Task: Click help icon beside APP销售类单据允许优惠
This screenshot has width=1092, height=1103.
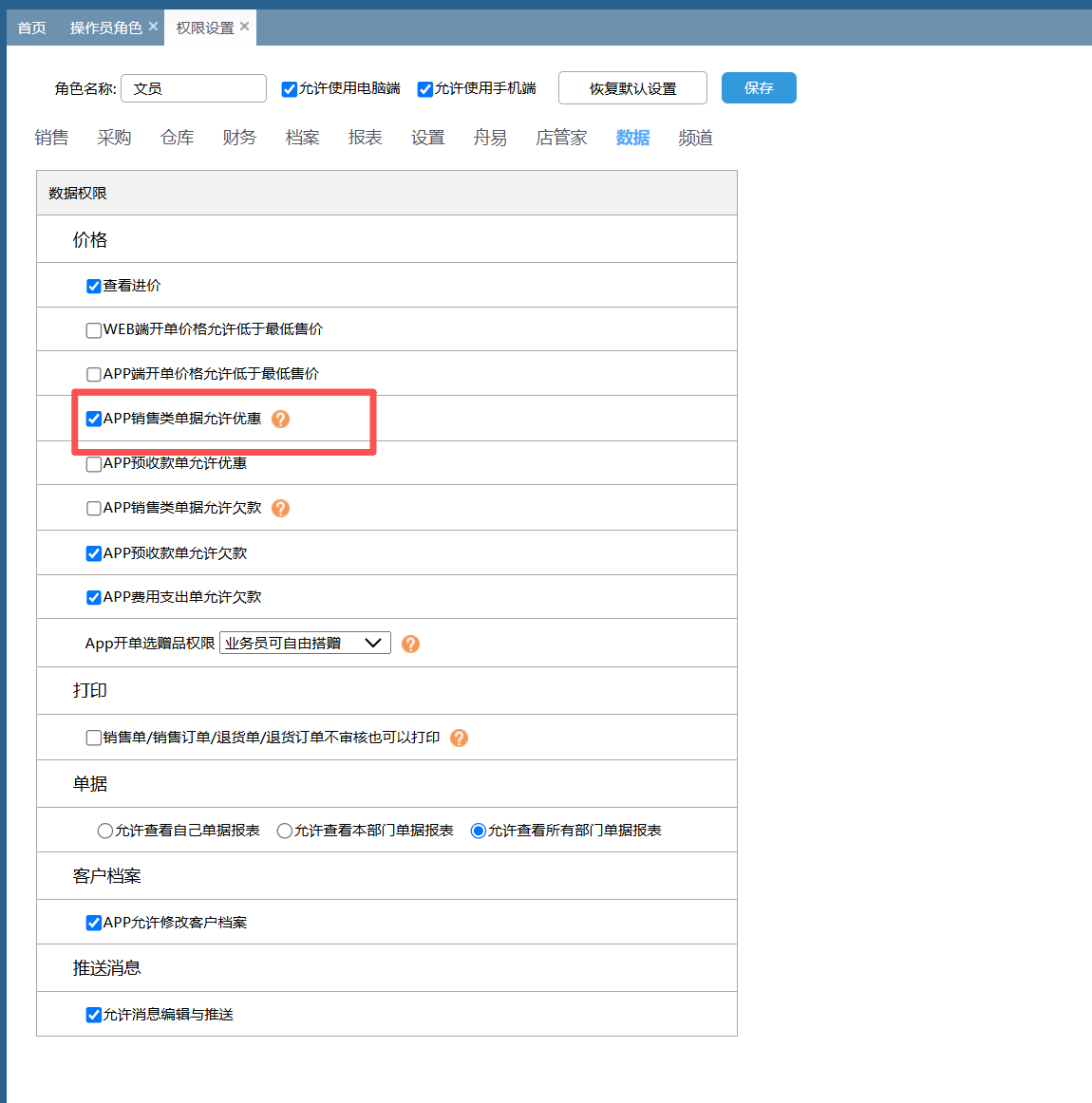Action: tap(280, 419)
